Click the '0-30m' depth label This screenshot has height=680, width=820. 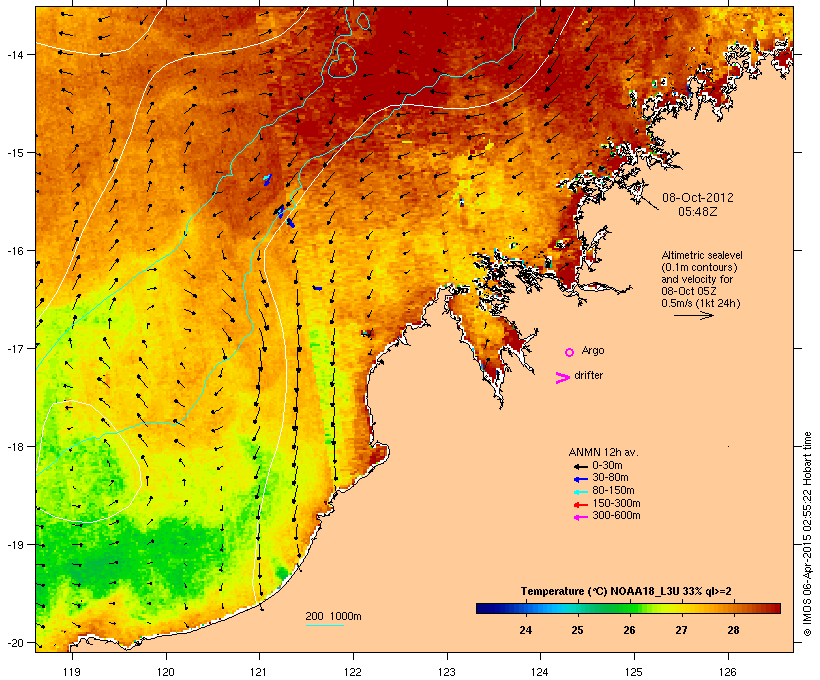(x=607, y=466)
